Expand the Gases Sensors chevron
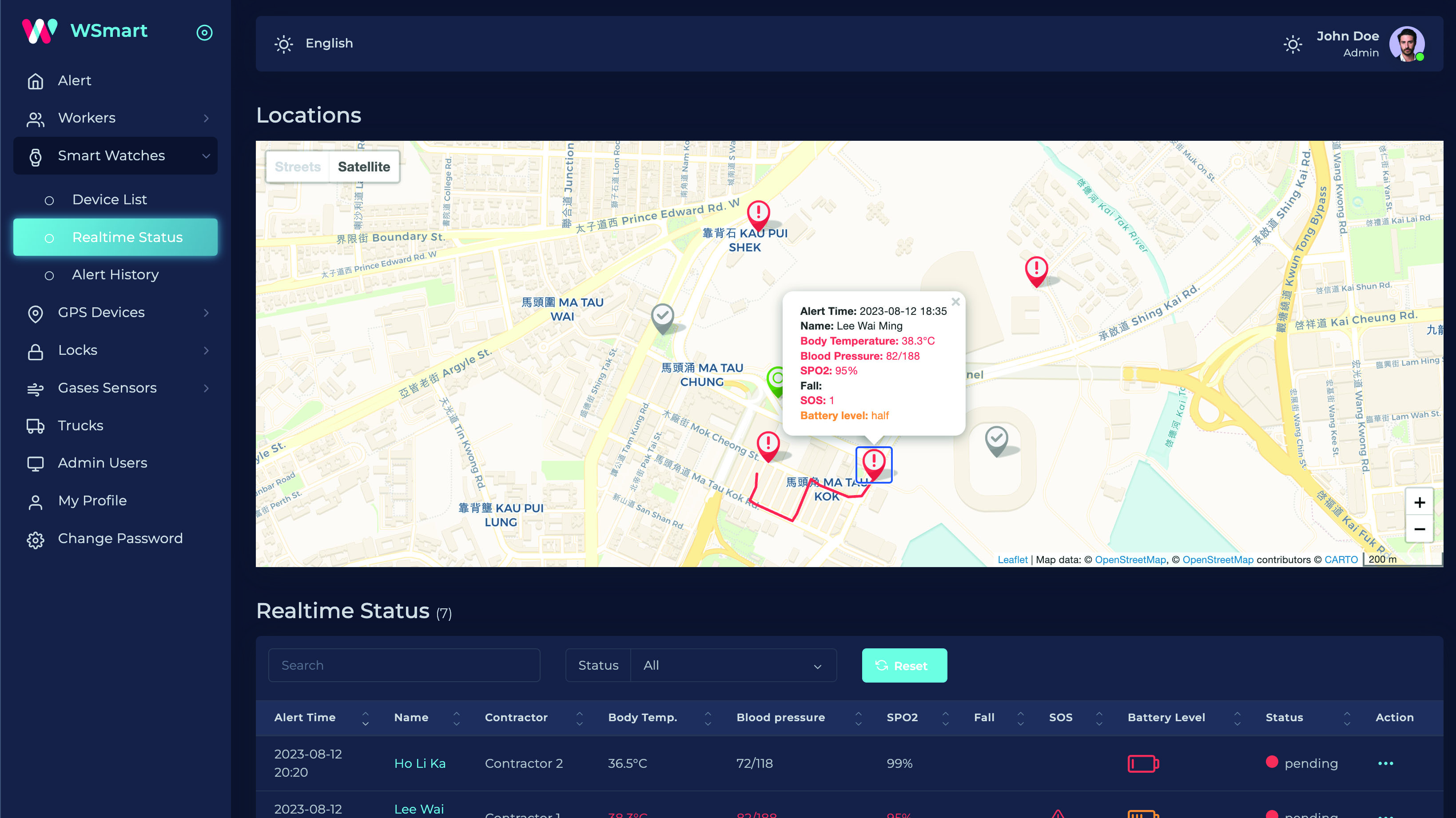This screenshot has width=1456, height=818. point(206,388)
